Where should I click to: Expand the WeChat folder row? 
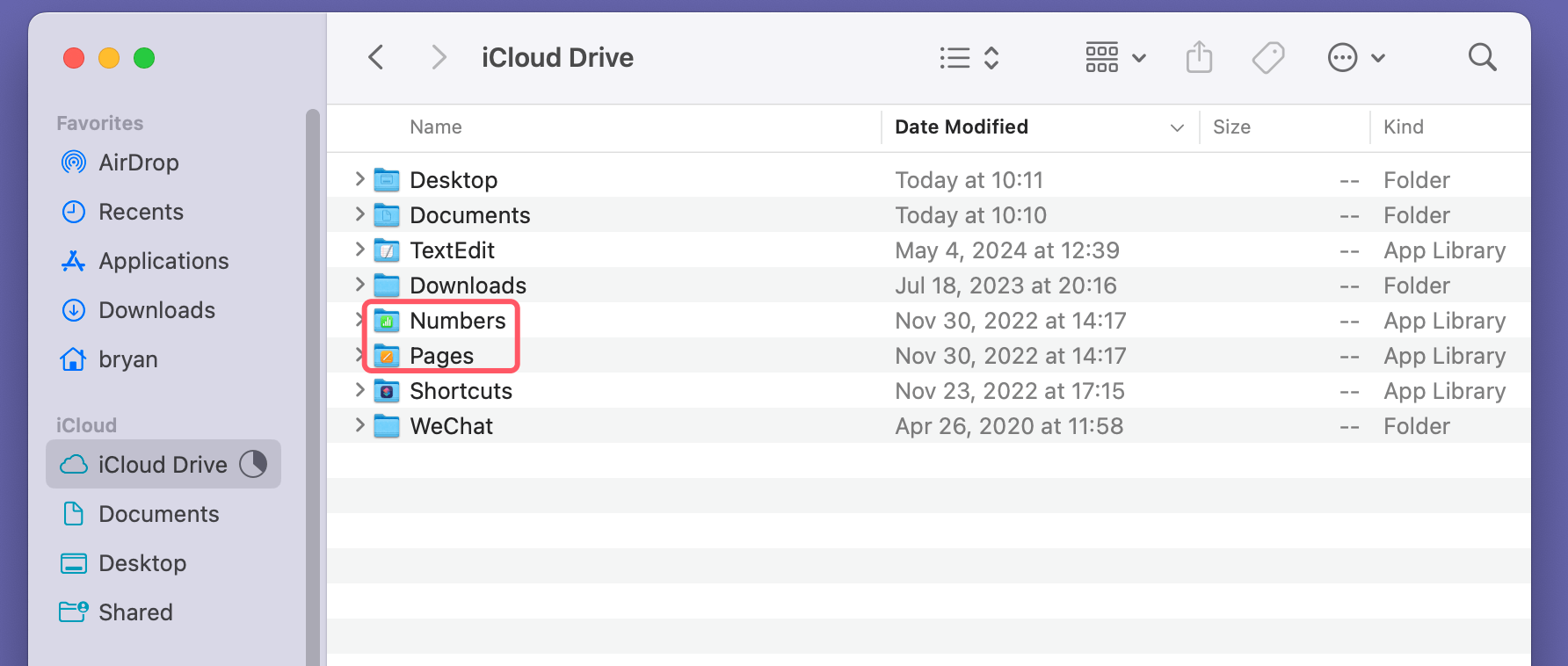(359, 425)
